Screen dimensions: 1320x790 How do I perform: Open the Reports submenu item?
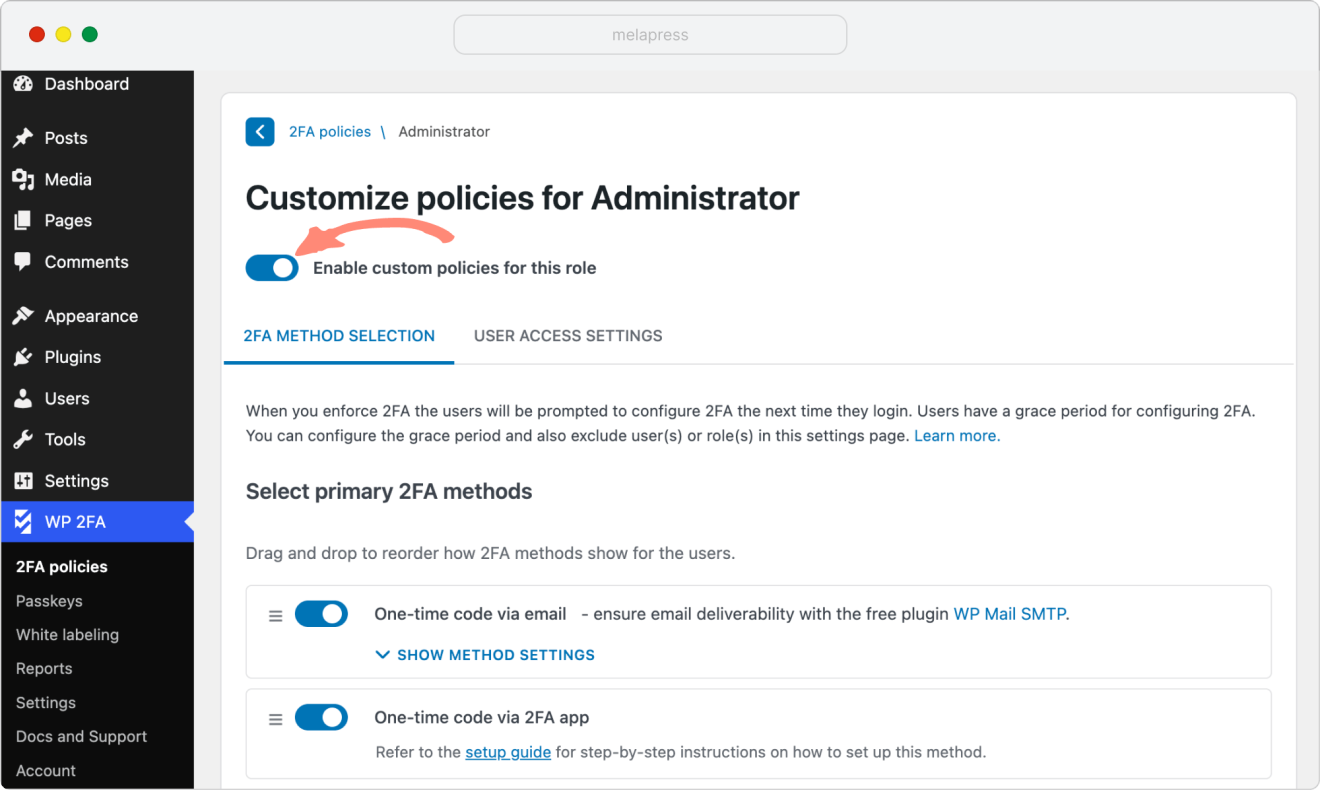pyautogui.click(x=44, y=669)
